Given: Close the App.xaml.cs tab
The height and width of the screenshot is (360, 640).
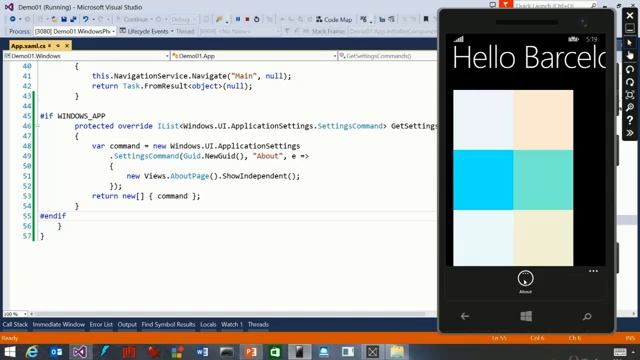Looking at the screenshot, I should click(67, 46).
